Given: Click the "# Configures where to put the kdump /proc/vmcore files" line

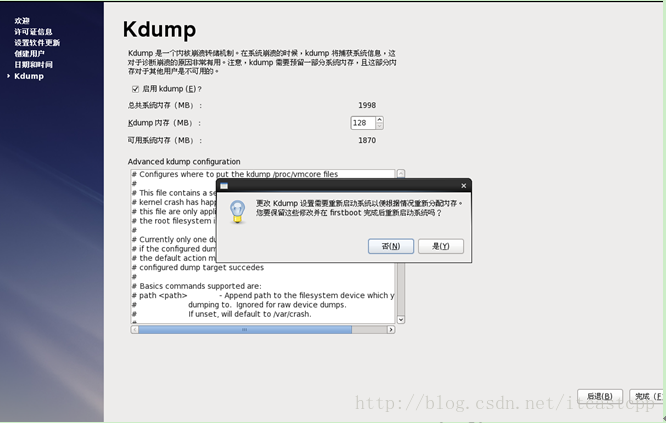Looking at the screenshot, I should [x=234, y=174].
